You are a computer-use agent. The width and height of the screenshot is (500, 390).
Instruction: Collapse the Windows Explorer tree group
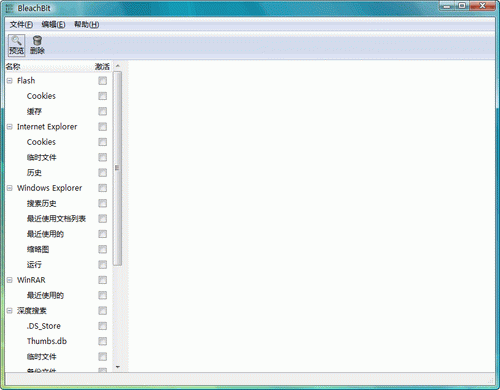10,188
